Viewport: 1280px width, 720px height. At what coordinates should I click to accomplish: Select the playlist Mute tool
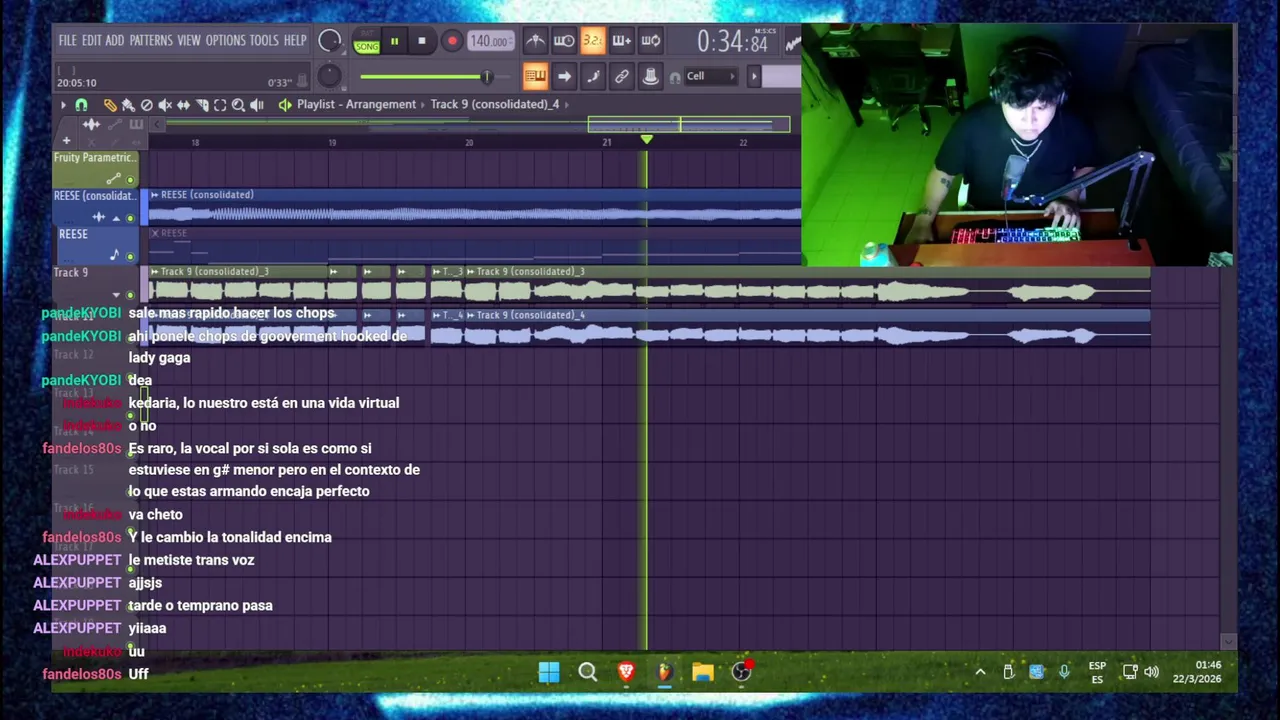pos(165,104)
